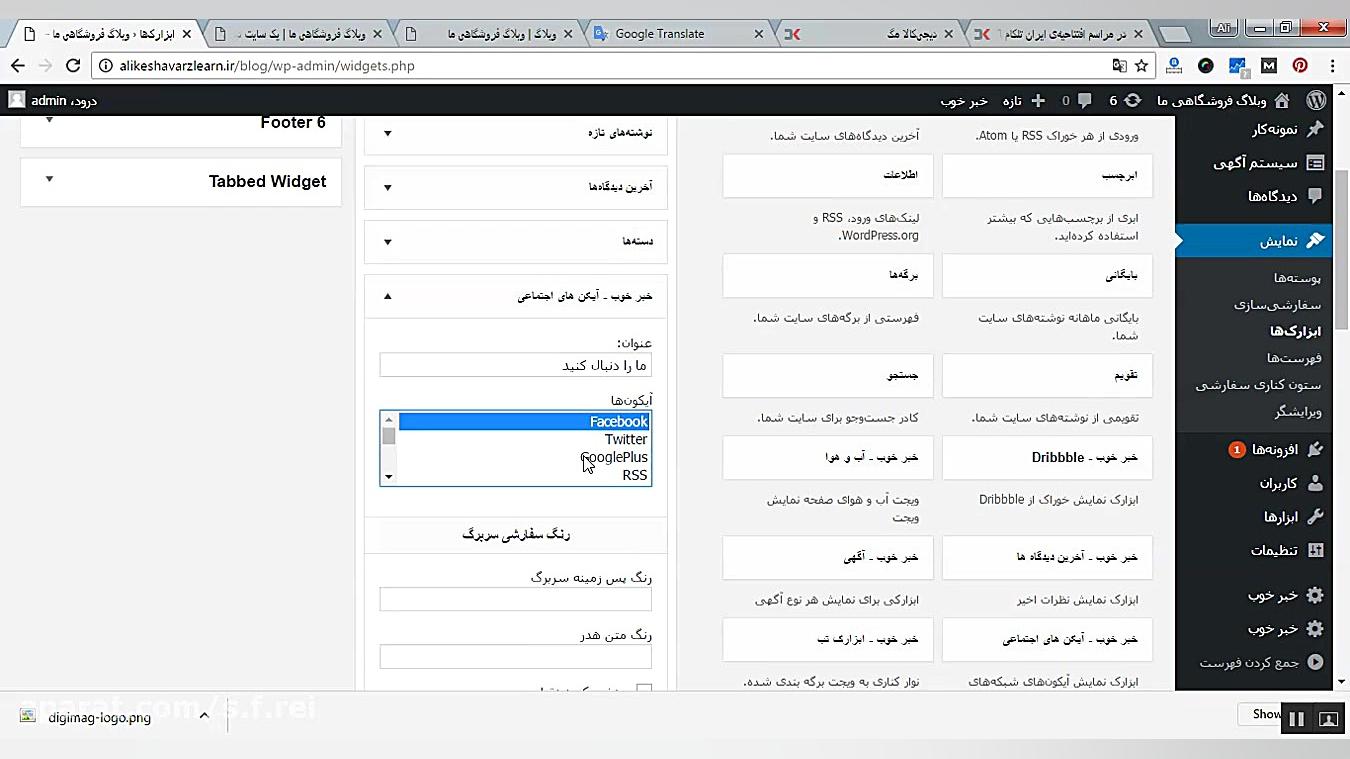Click the title field containing ما را دنبال کنید
Viewport: 1350px width, 759px height.
(x=515, y=365)
